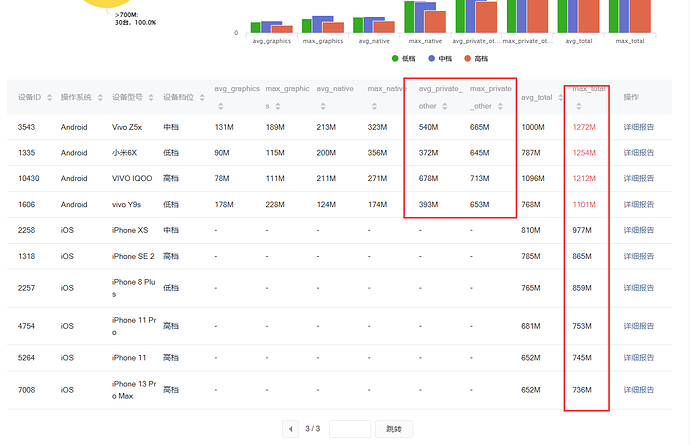Image resolution: width=690 pixels, height=446 pixels.
Task: Open 详细报告 for iPhone XS
Action: (639, 230)
